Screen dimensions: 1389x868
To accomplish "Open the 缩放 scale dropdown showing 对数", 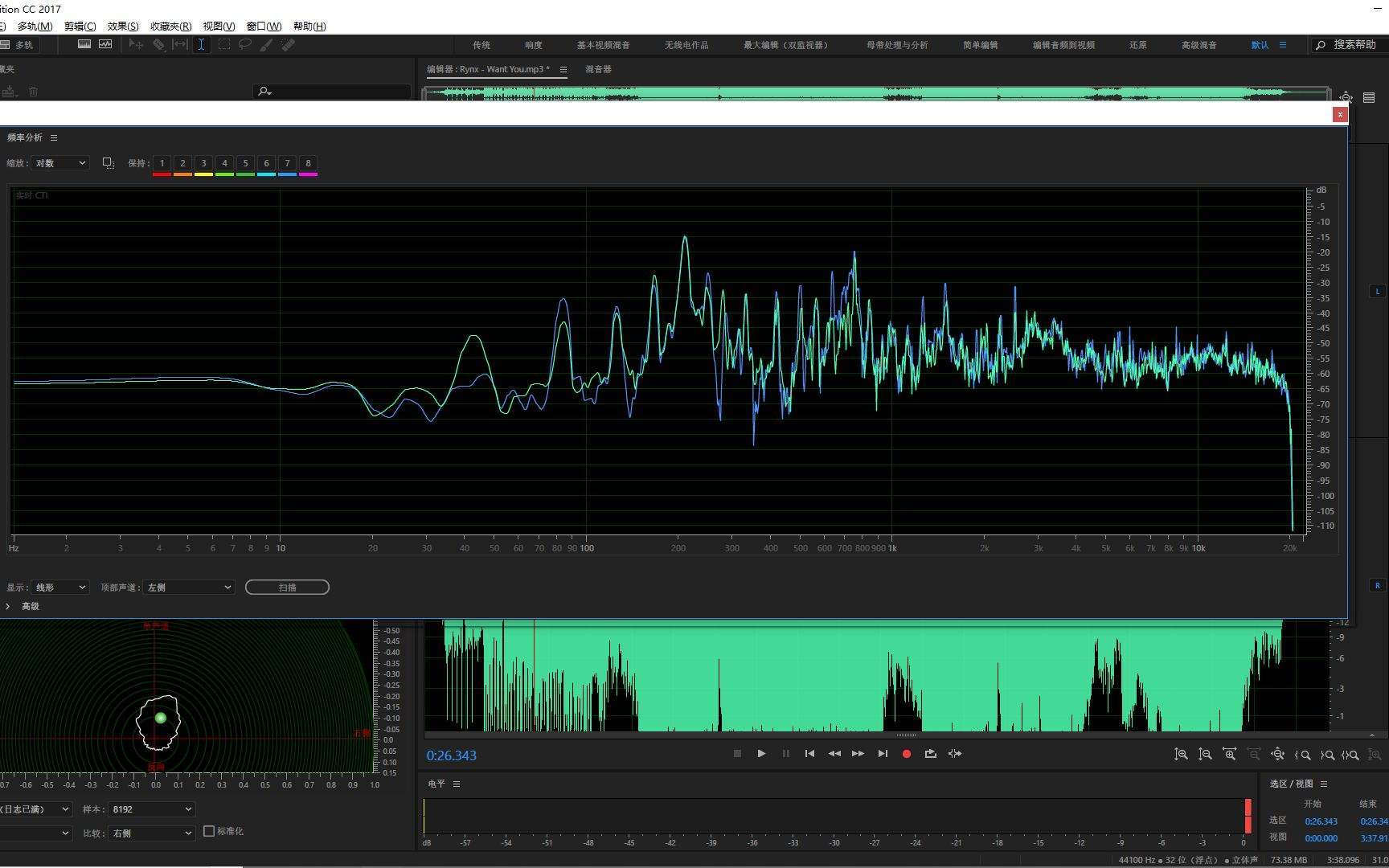I will tap(59, 163).
